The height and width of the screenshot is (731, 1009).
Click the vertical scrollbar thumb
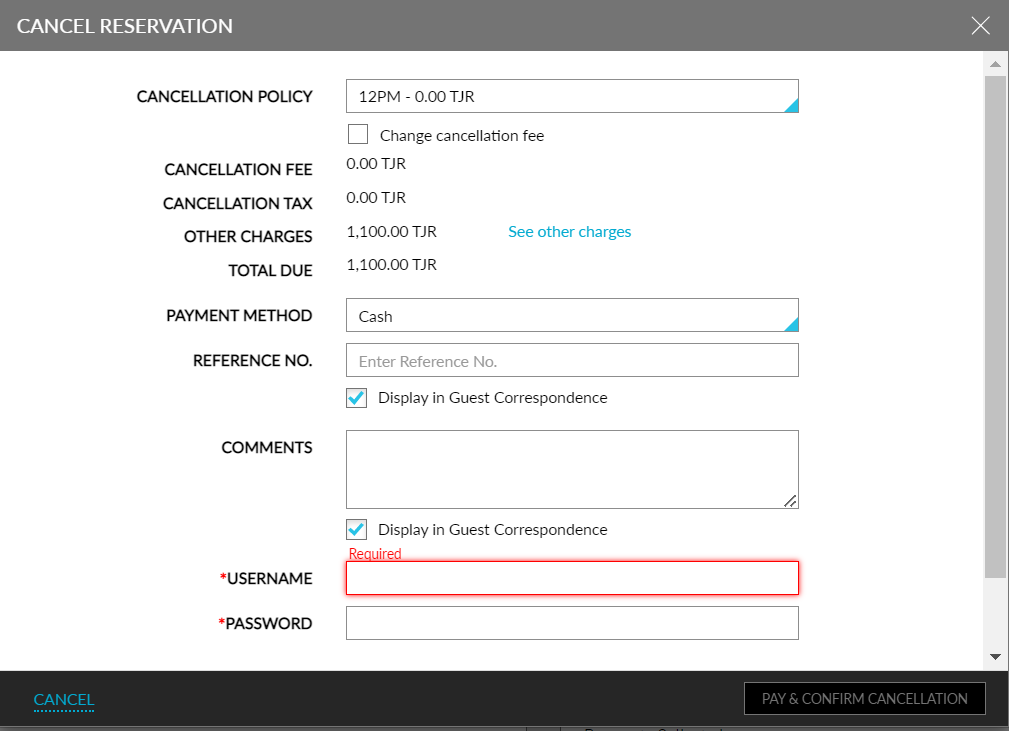[x=995, y=320]
